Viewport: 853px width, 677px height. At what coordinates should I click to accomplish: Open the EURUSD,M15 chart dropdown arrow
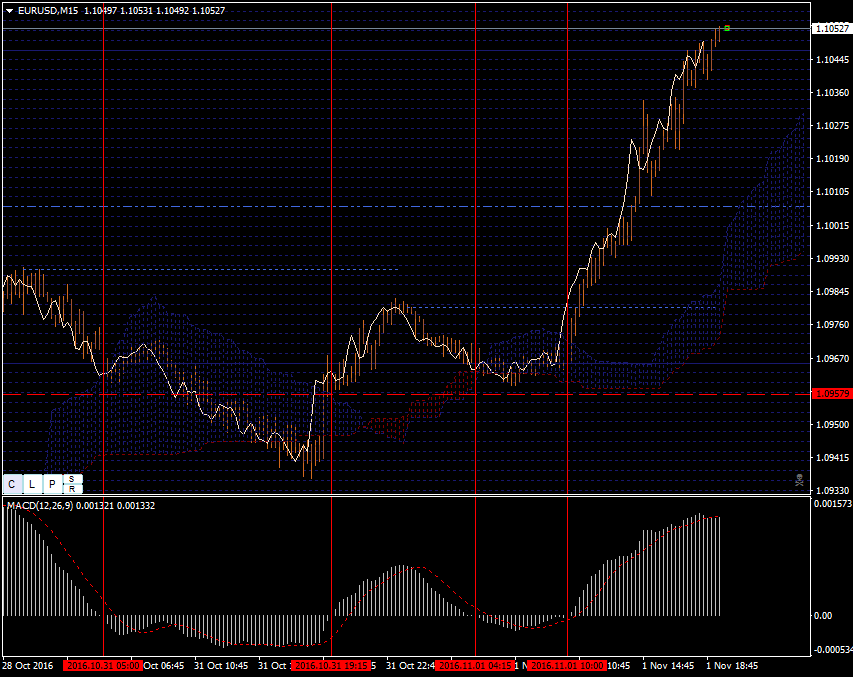pos(9,10)
